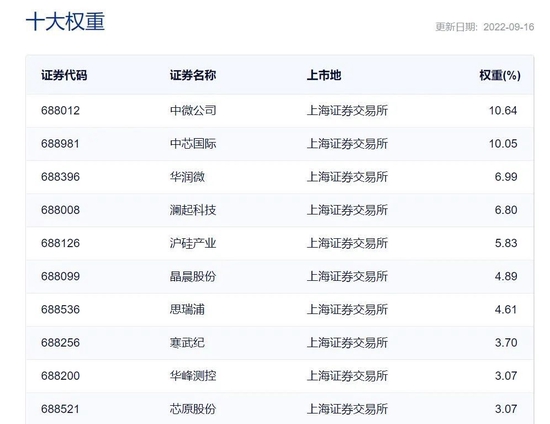The height and width of the screenshot is (424, 550).
Task: Click 上海证券交易所 in the 芯原股份 row
Action: coord(347,409)
